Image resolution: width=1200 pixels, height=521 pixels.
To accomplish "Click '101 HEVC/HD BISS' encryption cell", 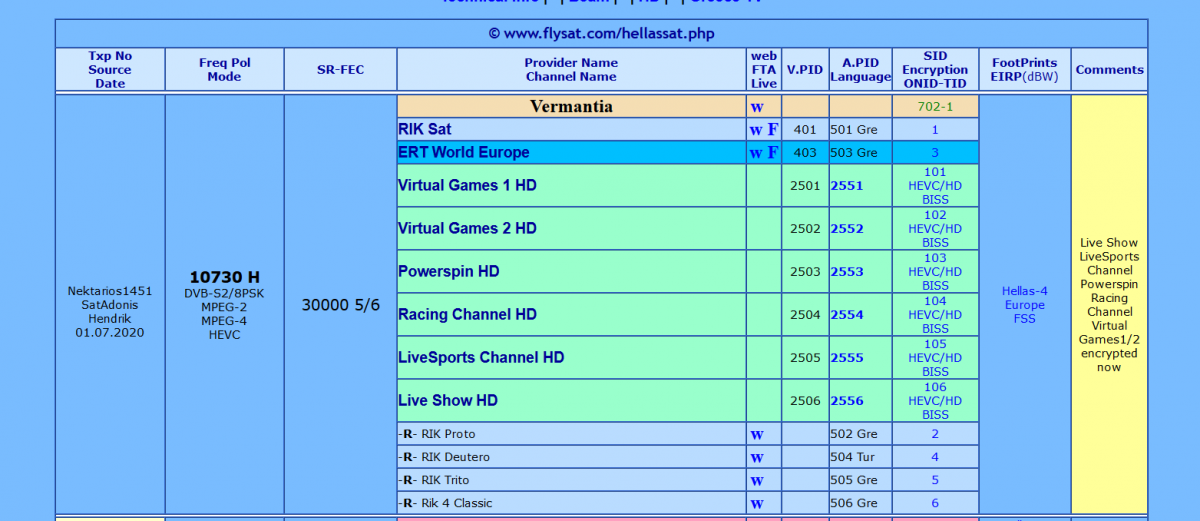I will pos(935,186).
